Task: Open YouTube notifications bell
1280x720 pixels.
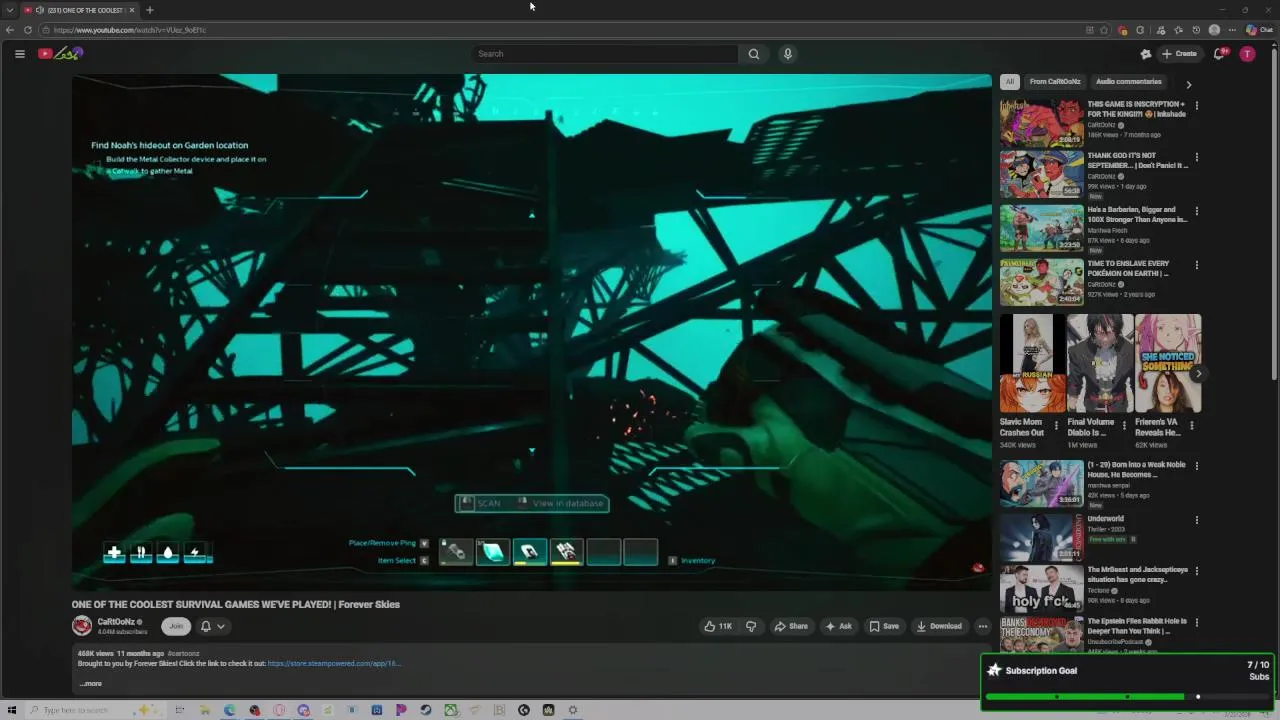Action: [x=1219, y=54]
